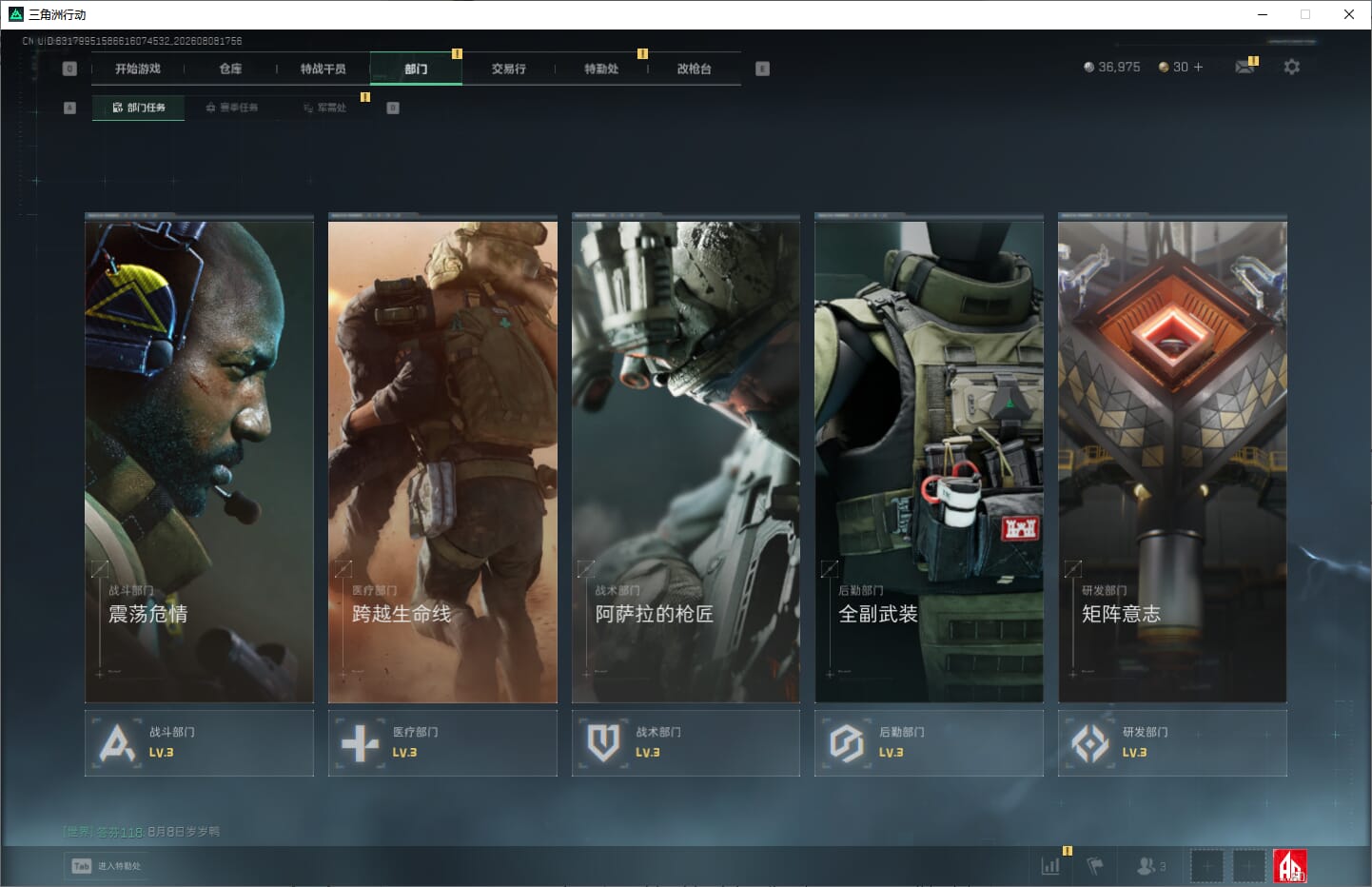Click the world chat message line
This screenshot has height=887, width=1372.
click(x=141, y=832)
